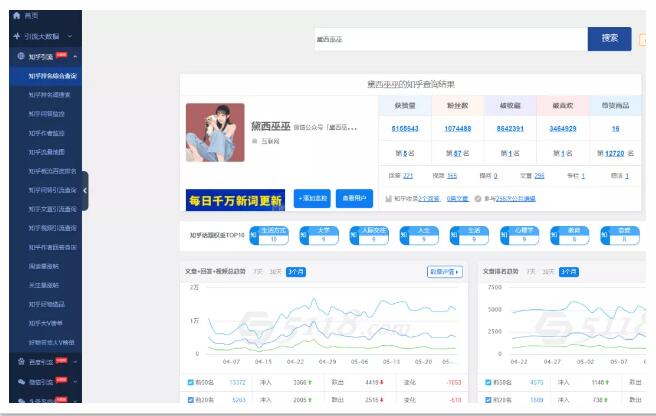
Task: Select 7天 tab in 文章+回答+视频总趋势
Action: pyautogui.click(x=258, y=272)
